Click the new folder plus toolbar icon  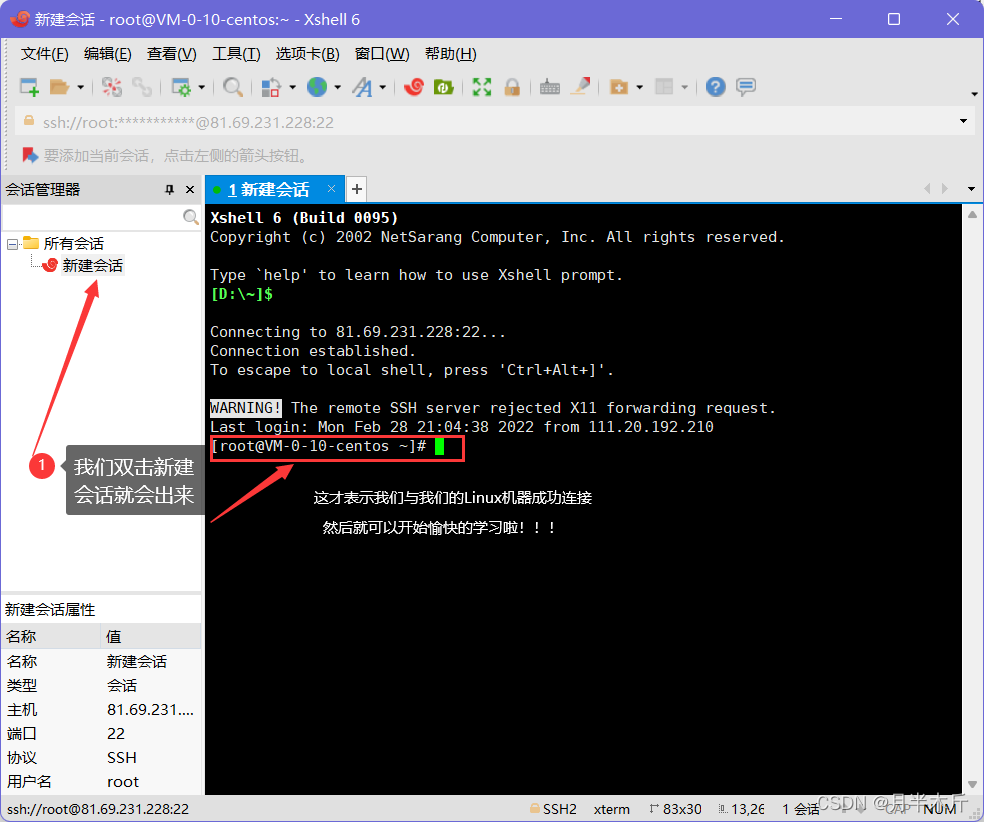point(619,87)
